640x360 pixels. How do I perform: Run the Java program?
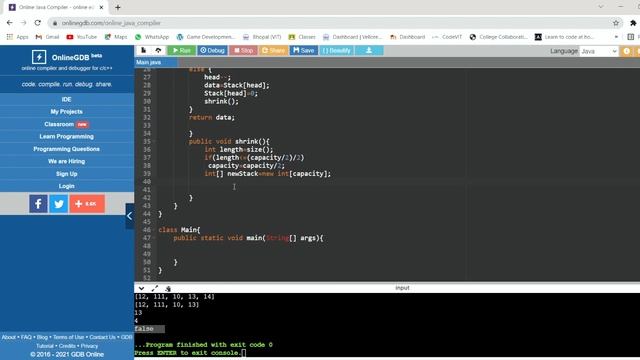(x=182, y=50)
